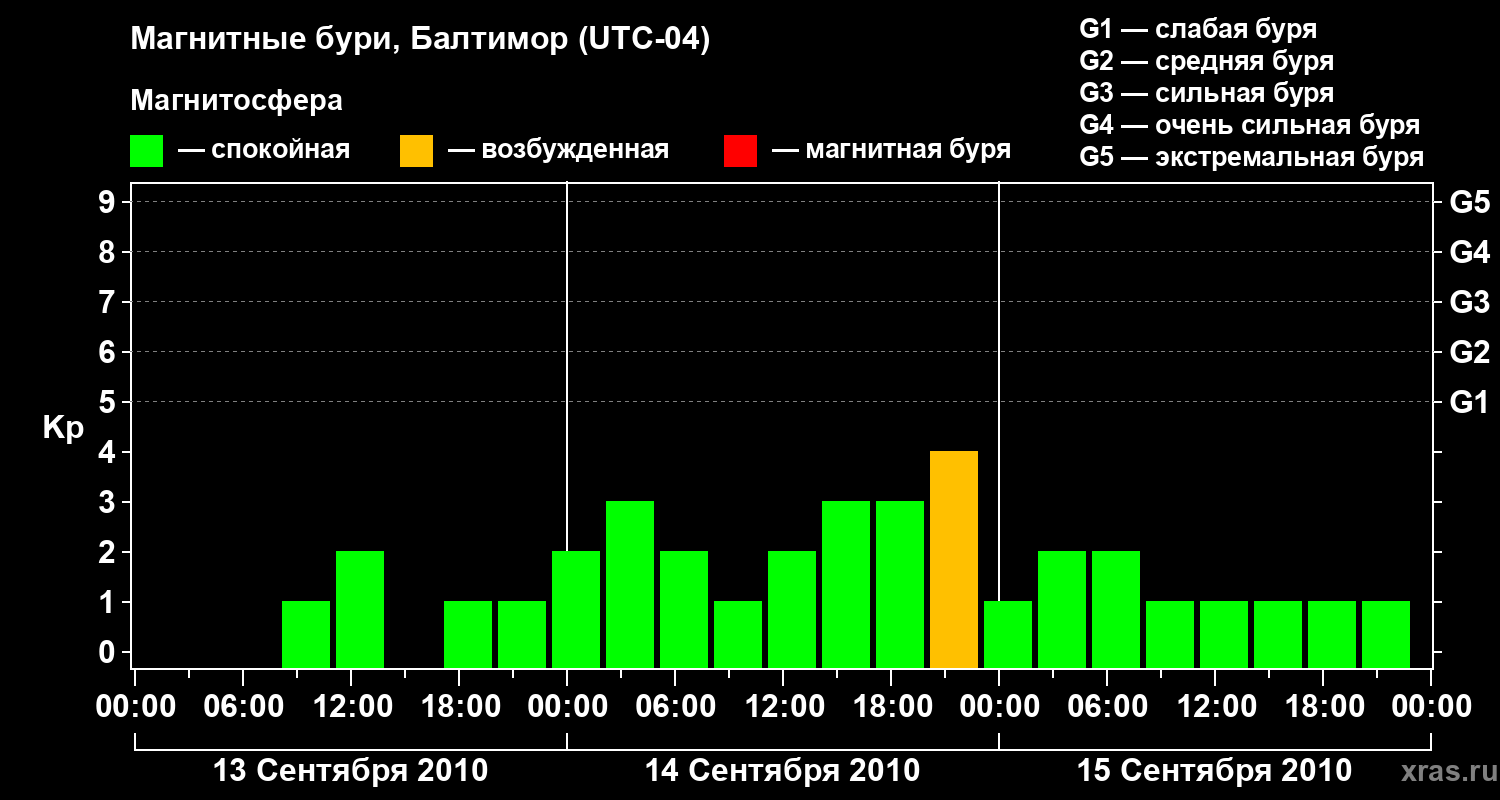The width and height of the screenshot is (1500, 800).
Task: Click the Kp 1 bar at 18:00 on 13 September
Action: click(468, 635)
